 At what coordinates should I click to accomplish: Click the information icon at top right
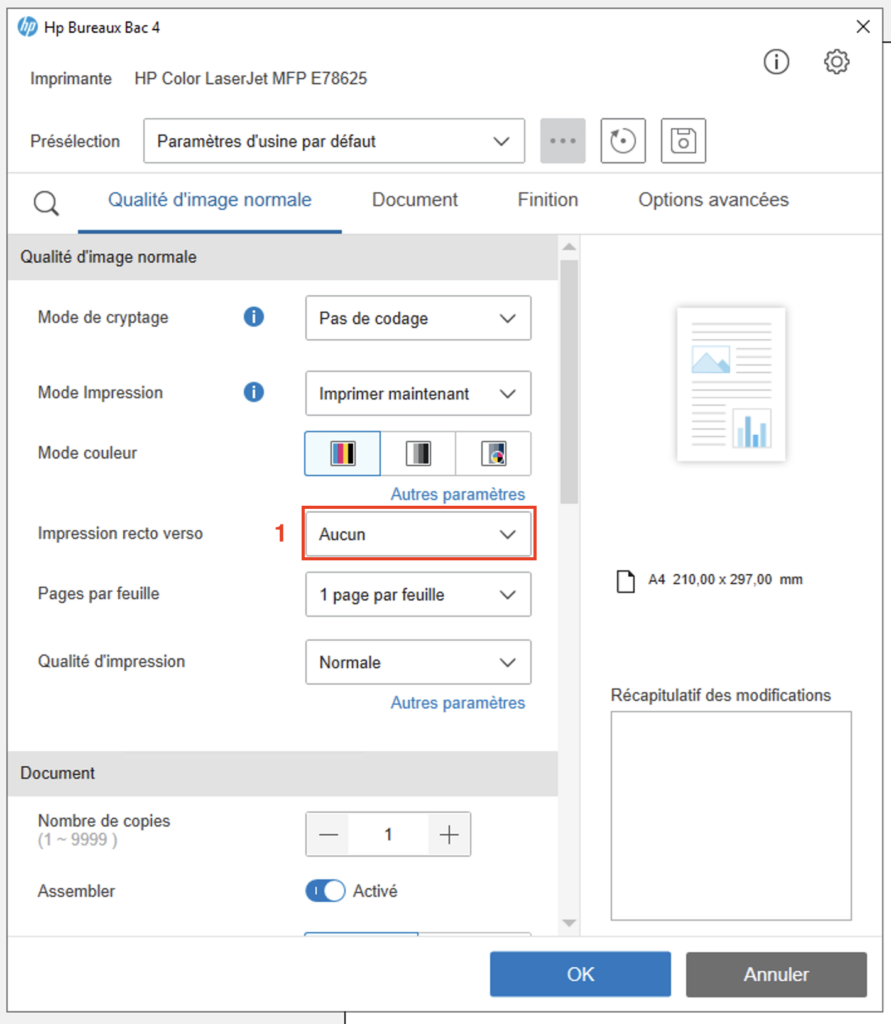click(776, 62)
